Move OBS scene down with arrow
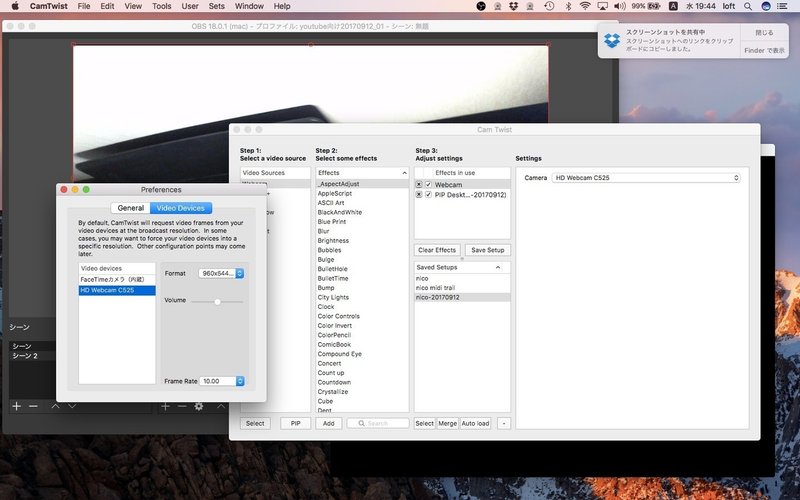Viewport: 800px width, 500px height. (x=72, y=406)
